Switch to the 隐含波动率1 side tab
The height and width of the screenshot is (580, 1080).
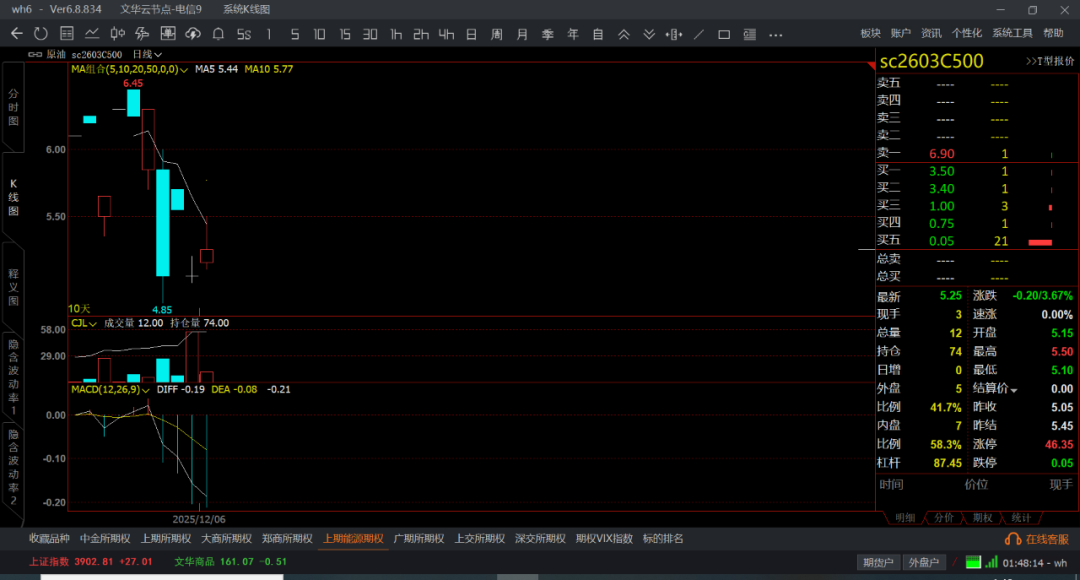pos(13,376)
